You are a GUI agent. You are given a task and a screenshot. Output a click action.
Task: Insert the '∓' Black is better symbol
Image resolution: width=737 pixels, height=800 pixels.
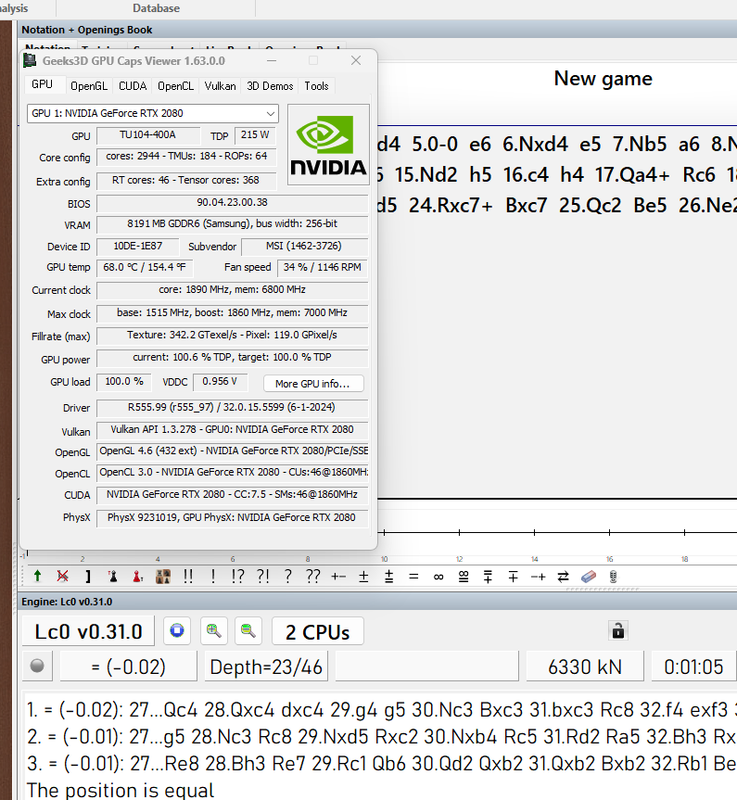(513, 577)
